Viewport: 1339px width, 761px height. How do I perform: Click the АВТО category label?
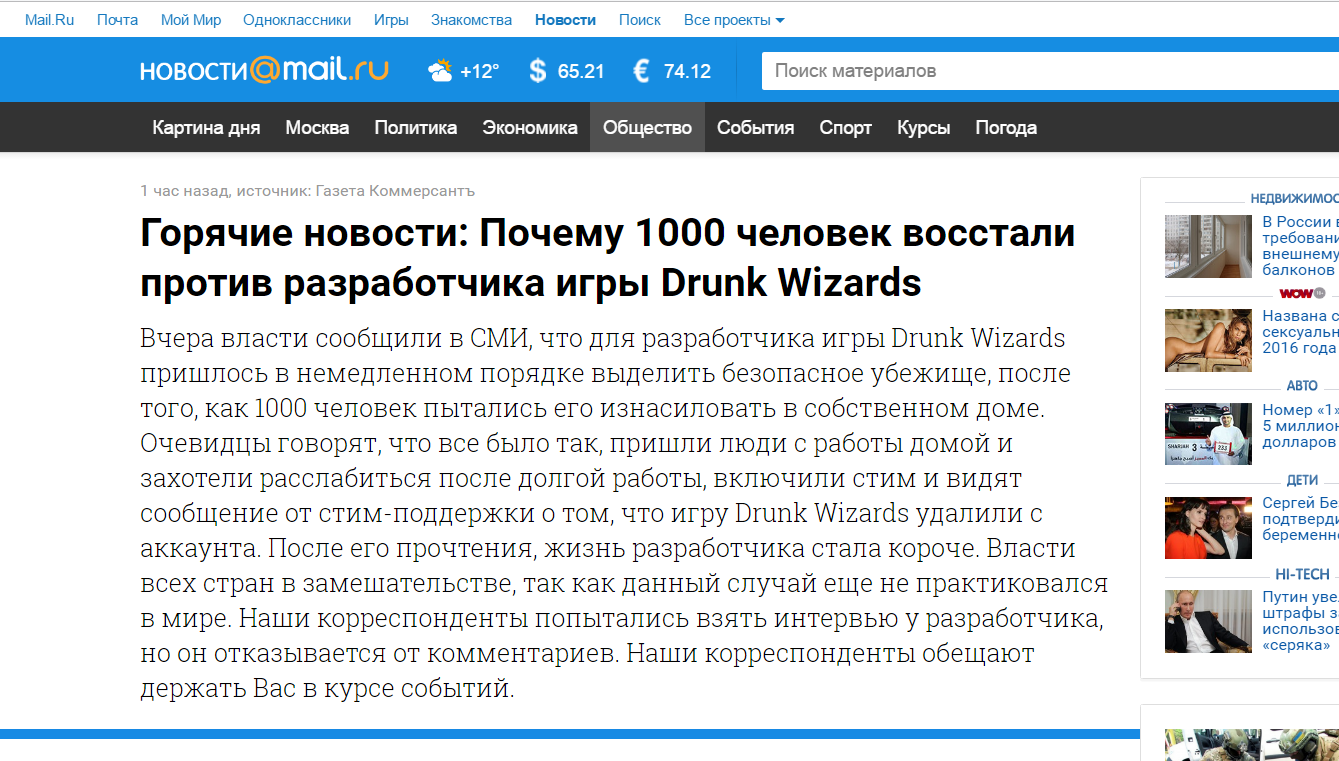[x=1302, y=386]
